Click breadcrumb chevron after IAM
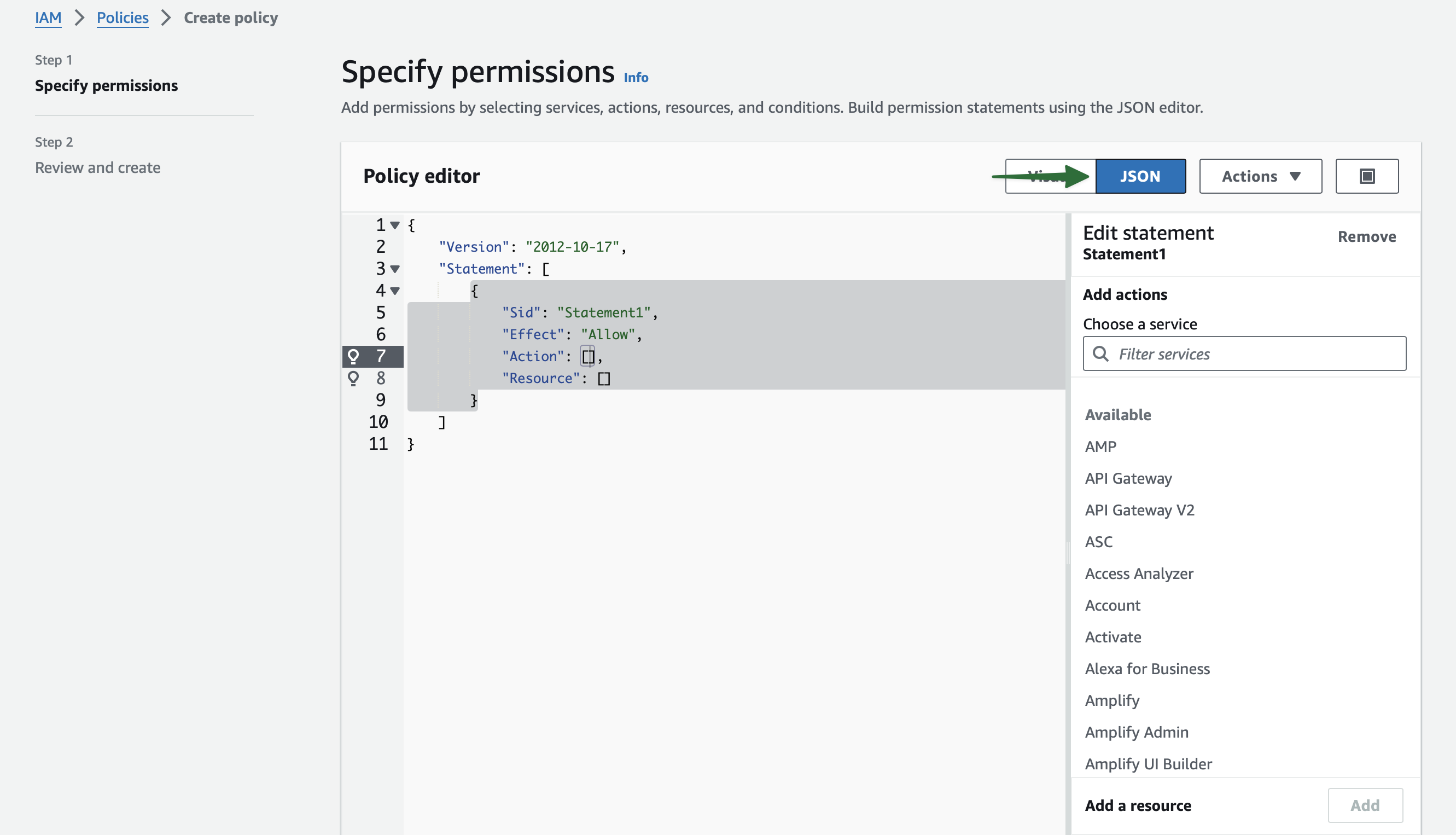The image size is (1456, 835). click(80, 18)
